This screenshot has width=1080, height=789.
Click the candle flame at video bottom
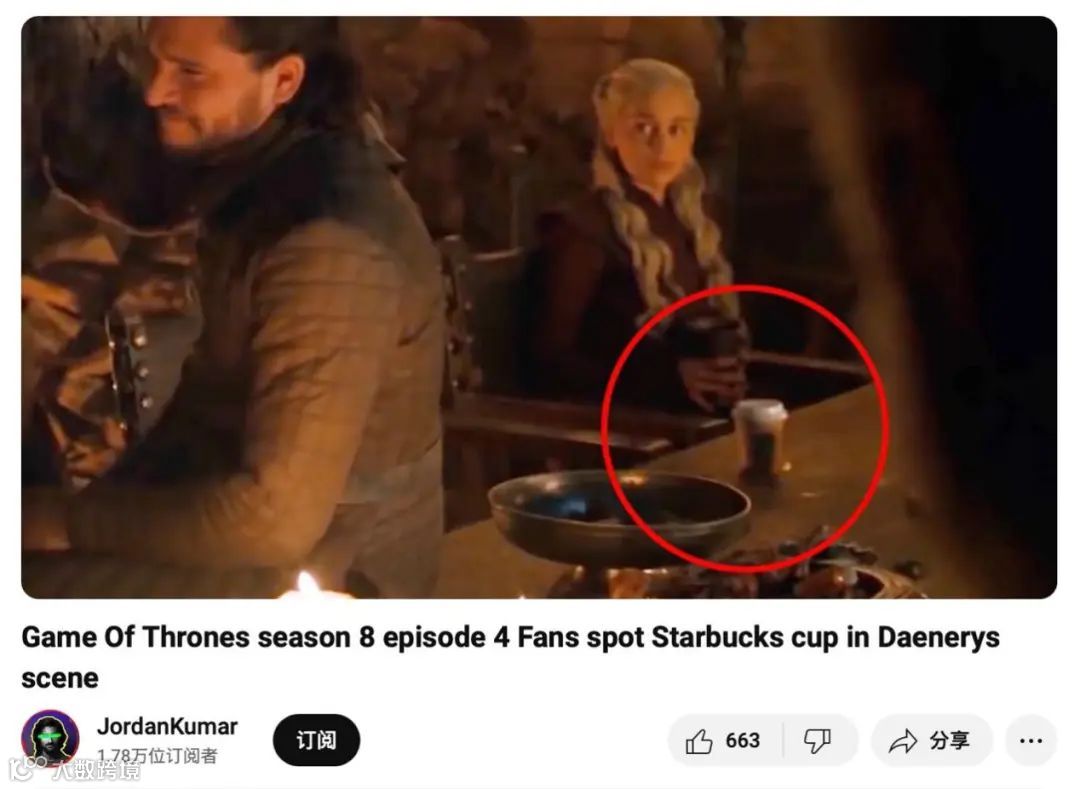coord(307,584)
